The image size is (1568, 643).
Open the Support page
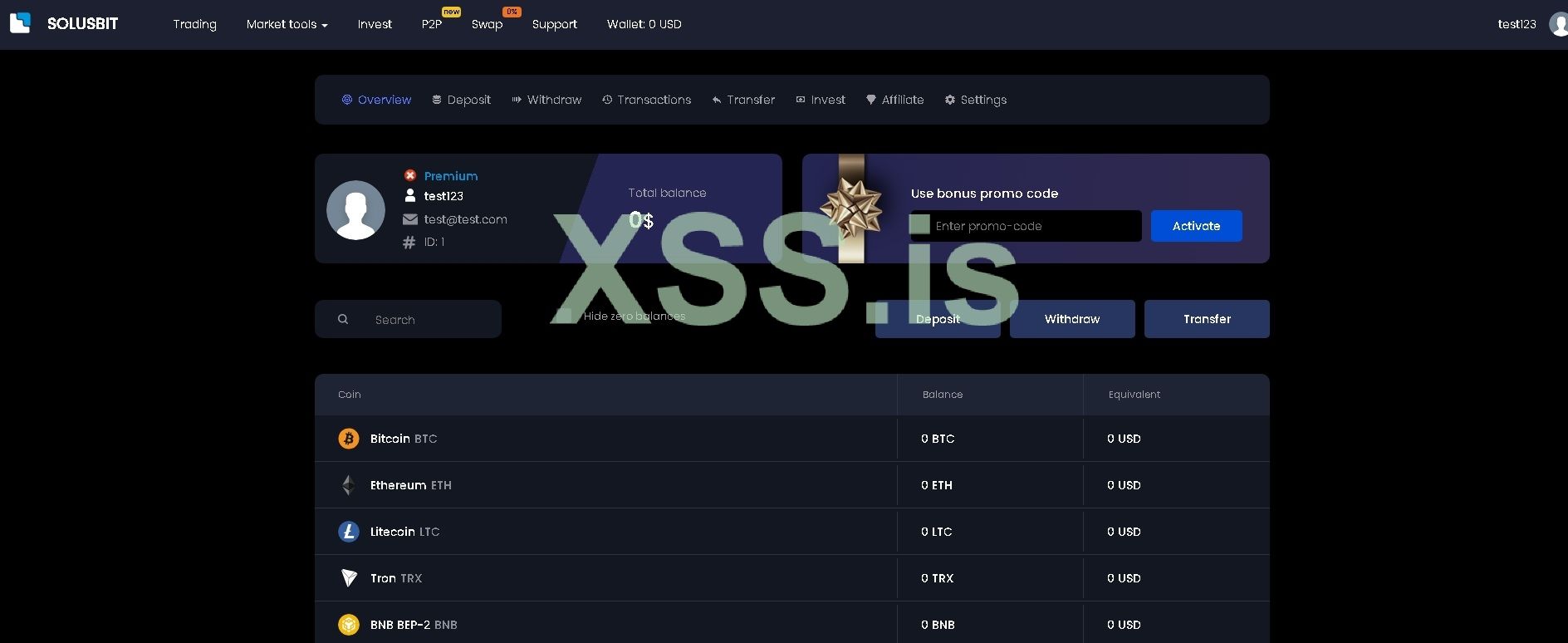555,24
